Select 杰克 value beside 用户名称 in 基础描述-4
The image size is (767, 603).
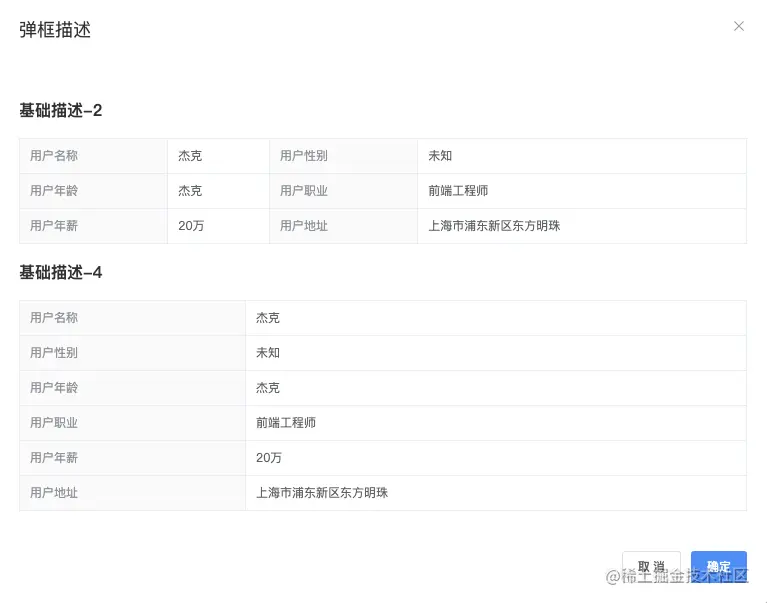pos(268,318)
